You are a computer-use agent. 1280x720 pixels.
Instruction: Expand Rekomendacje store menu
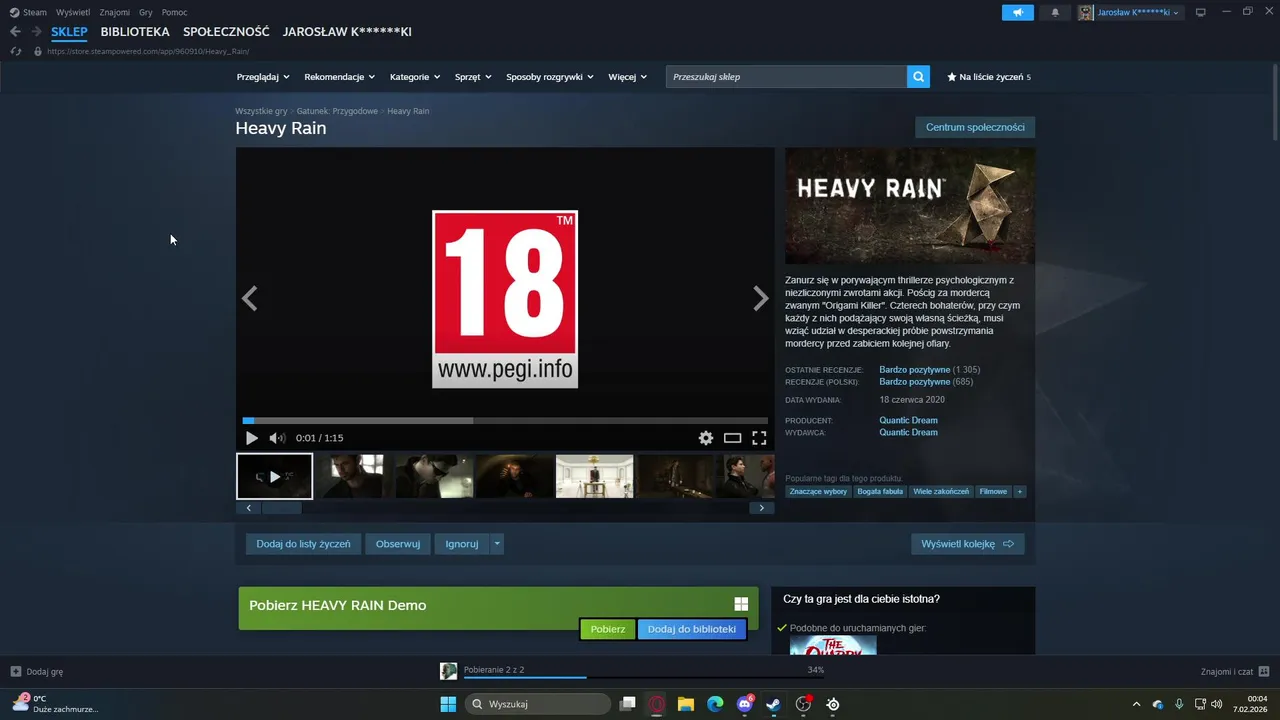(340, 76)
